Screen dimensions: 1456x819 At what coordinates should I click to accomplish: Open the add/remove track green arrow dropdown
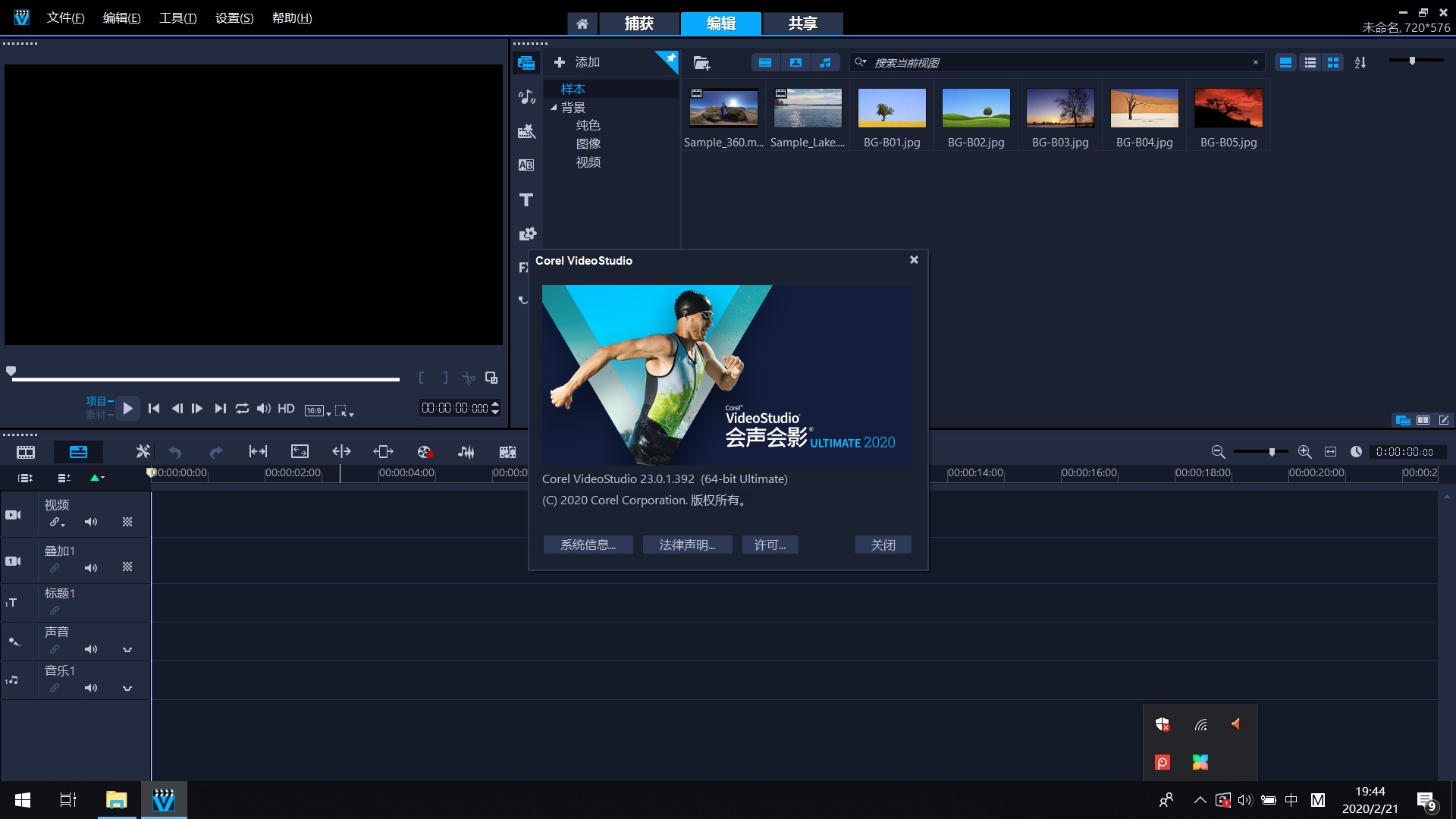97,478
